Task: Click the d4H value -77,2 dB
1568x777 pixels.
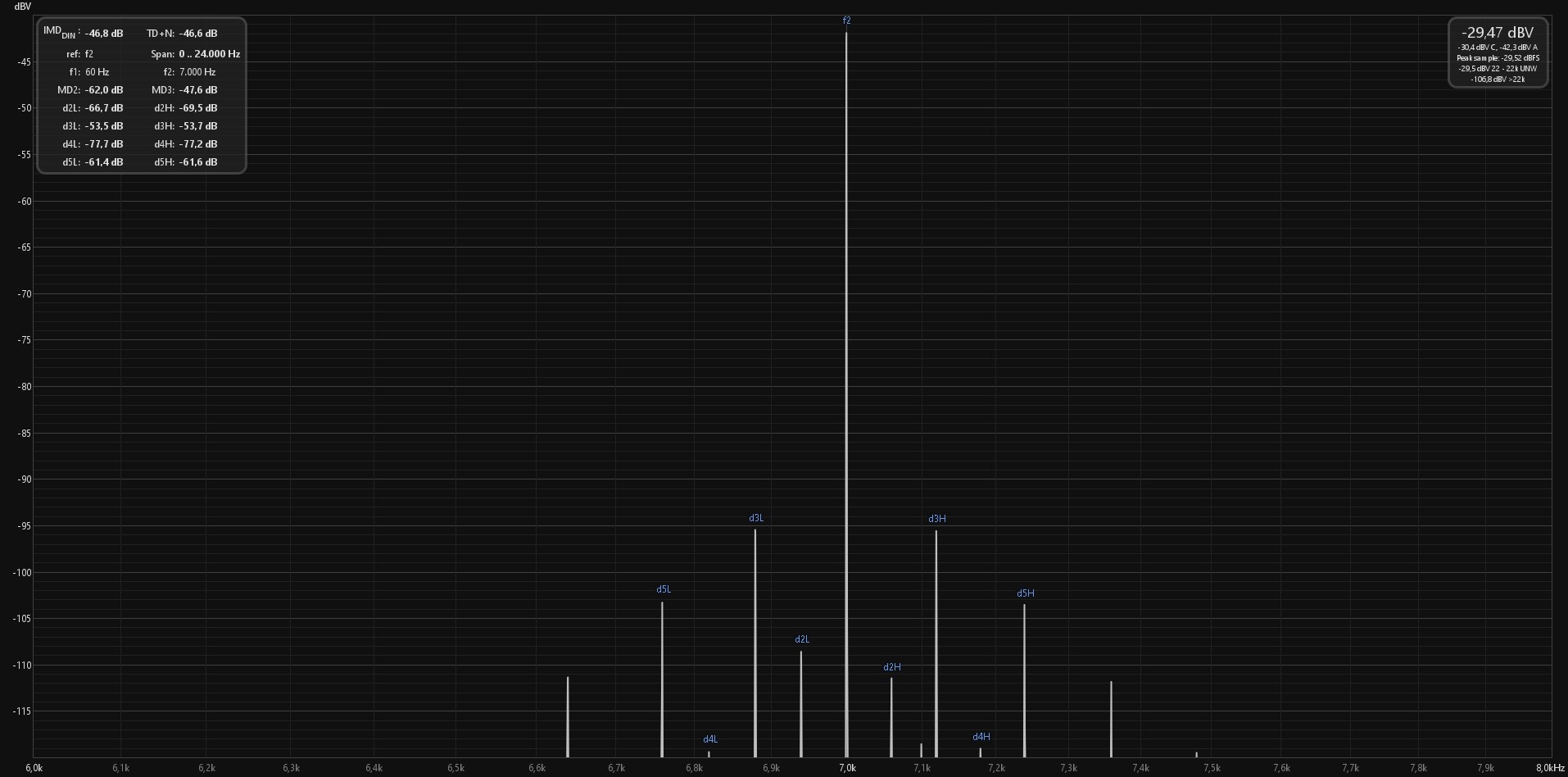Action: [198, 144]
